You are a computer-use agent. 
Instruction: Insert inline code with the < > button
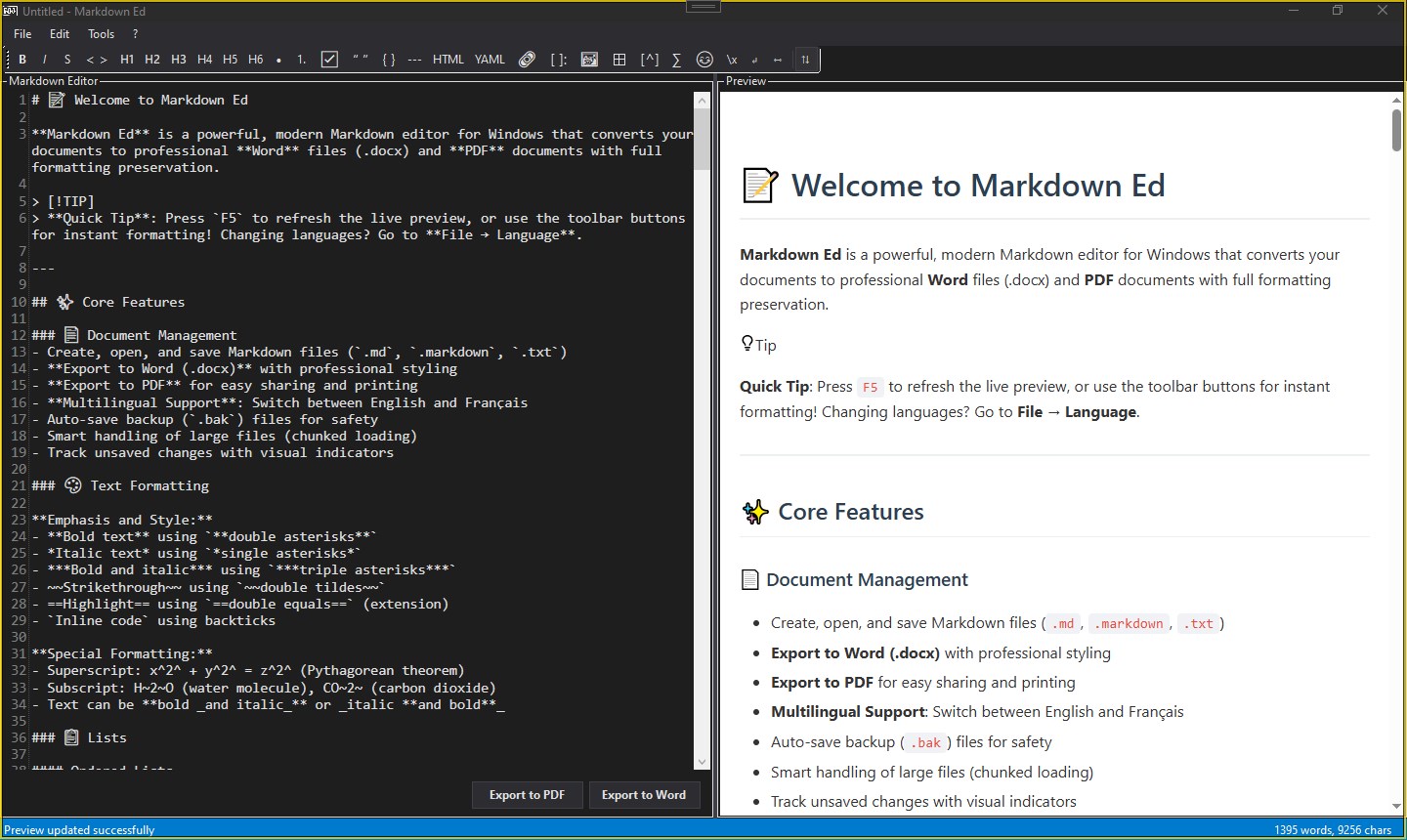pyautogui.click(x=97, y=60)
